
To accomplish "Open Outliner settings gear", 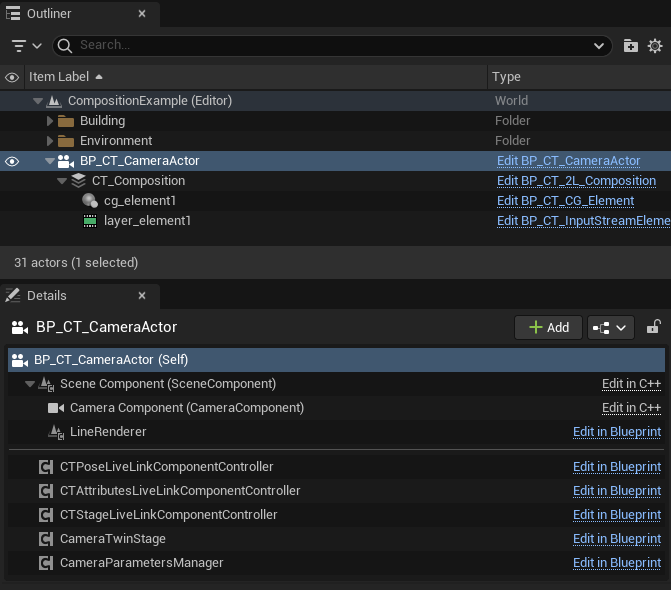I will pos(655,46).
